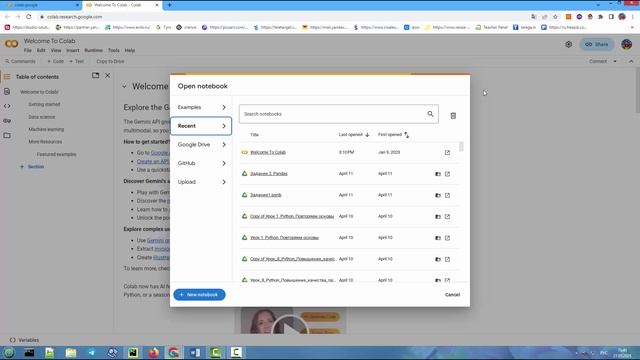This screenshot has height=360, width=640.
Task: Open the View menu
Action: coord(56,51)
